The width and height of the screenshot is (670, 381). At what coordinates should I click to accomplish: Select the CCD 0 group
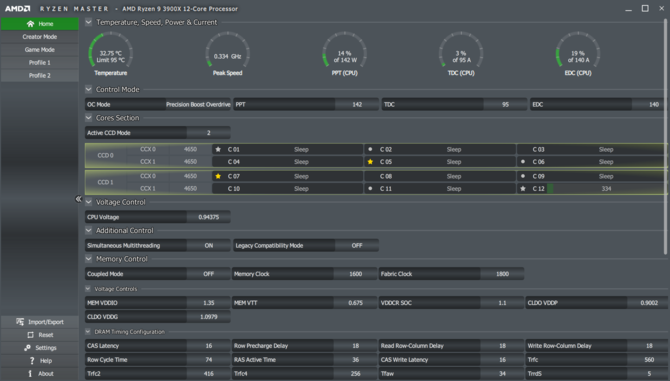pos(106,155)
